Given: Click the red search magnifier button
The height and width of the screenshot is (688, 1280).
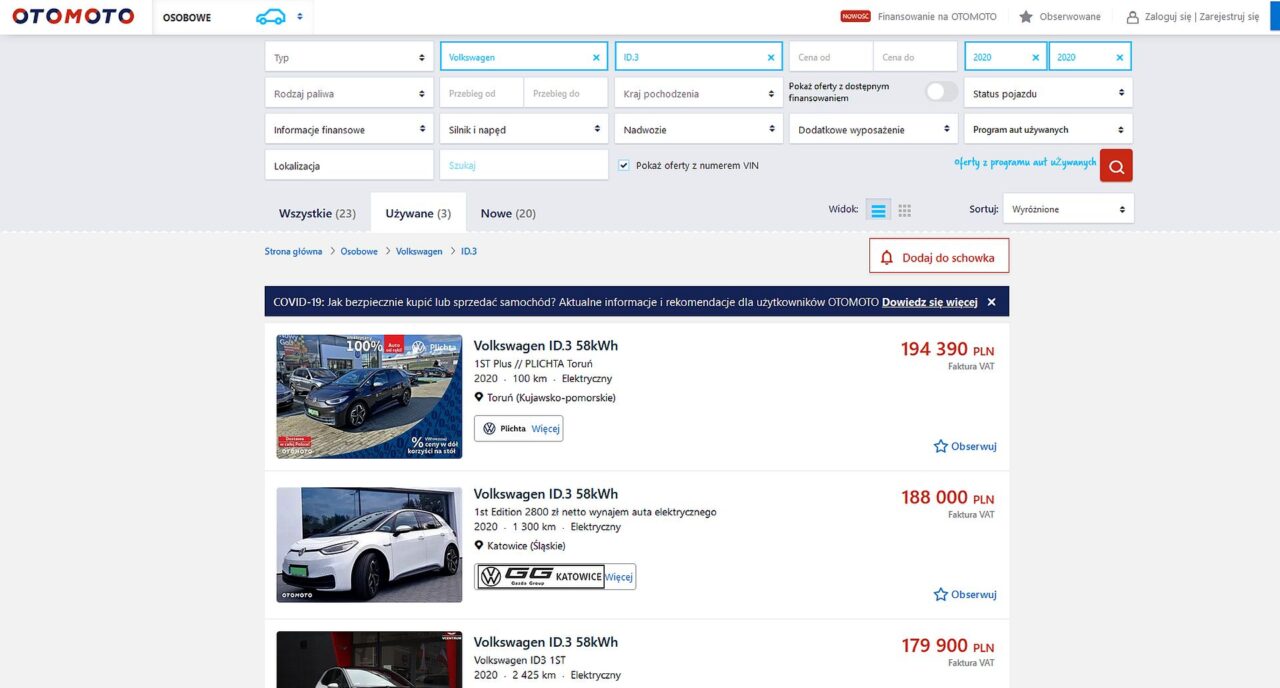Looking at the screenshot, I should pyautogui.click(x=1116, y=166).
